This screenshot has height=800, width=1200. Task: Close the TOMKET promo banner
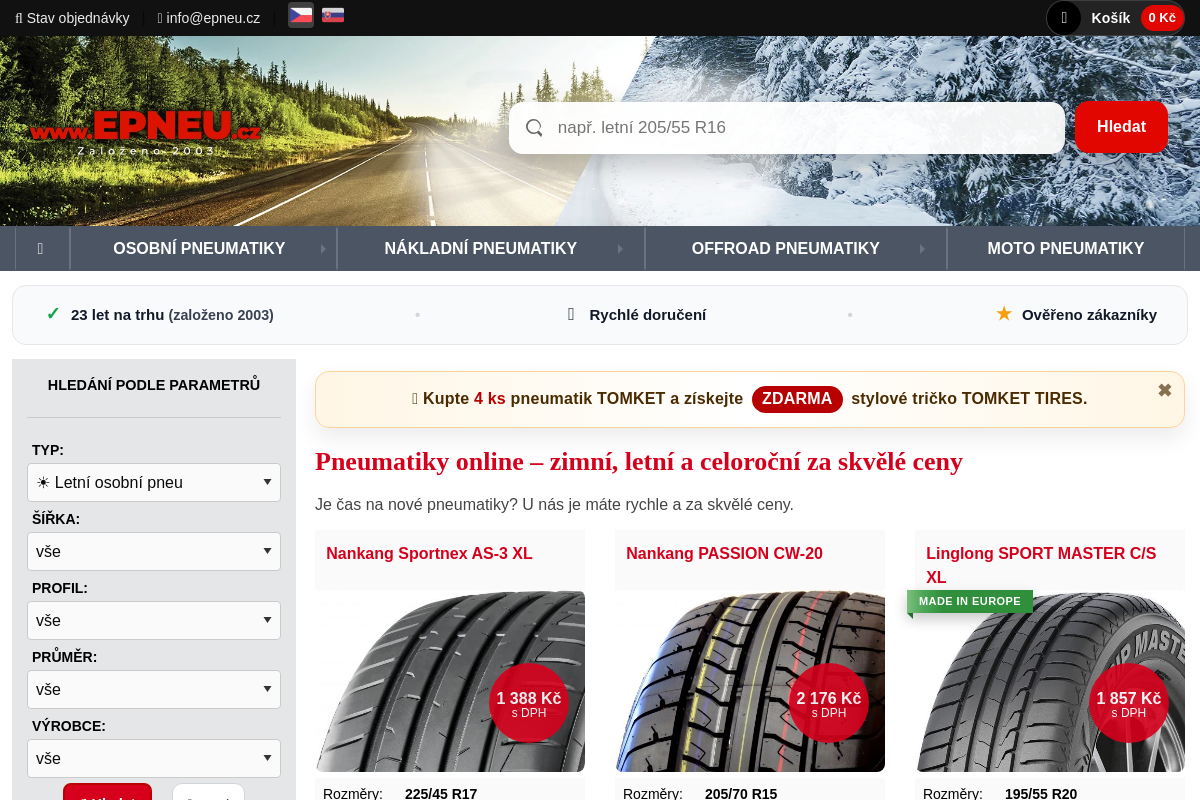point(1164,390)
